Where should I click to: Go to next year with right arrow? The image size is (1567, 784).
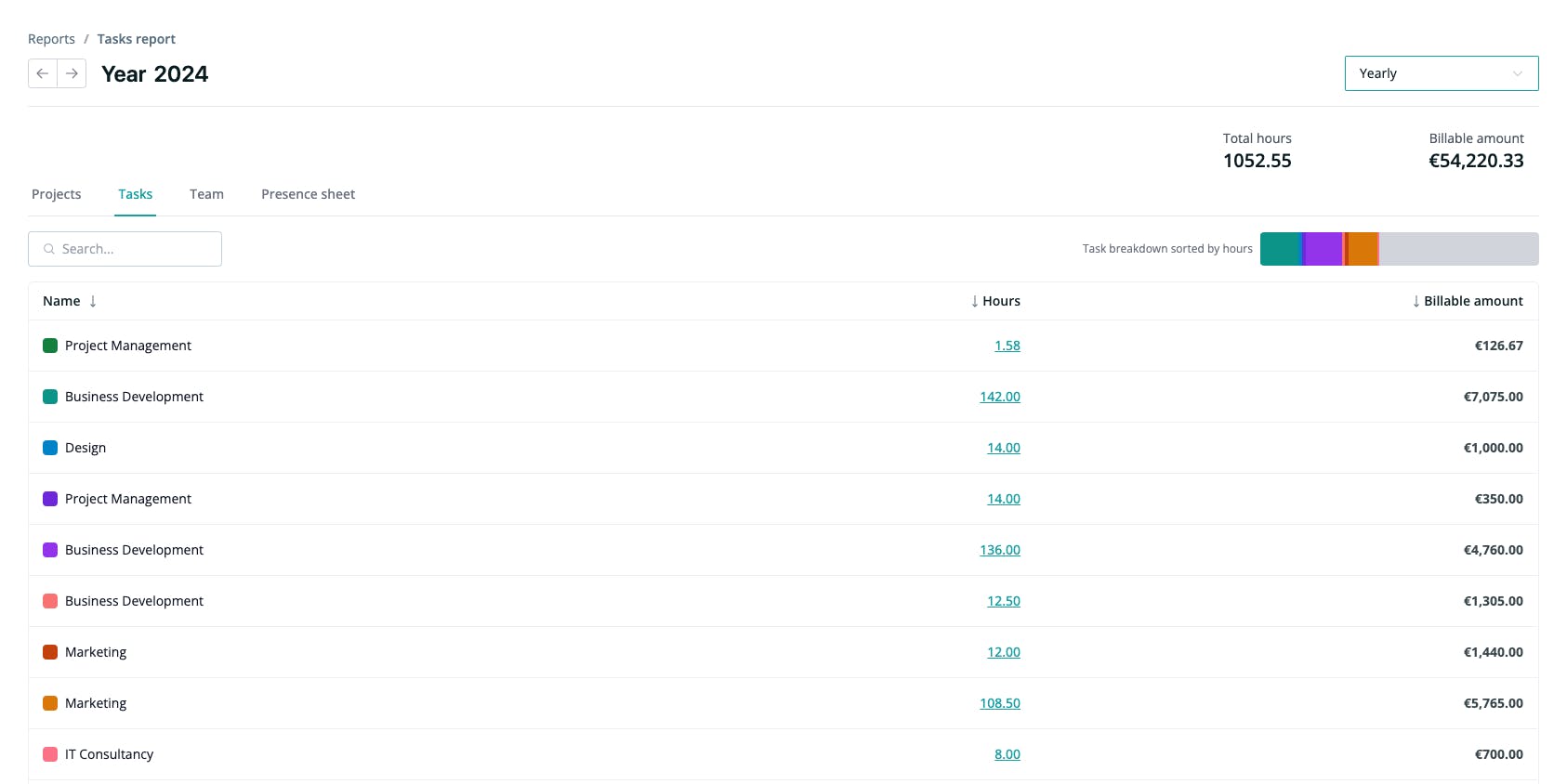tap(72, 73)
